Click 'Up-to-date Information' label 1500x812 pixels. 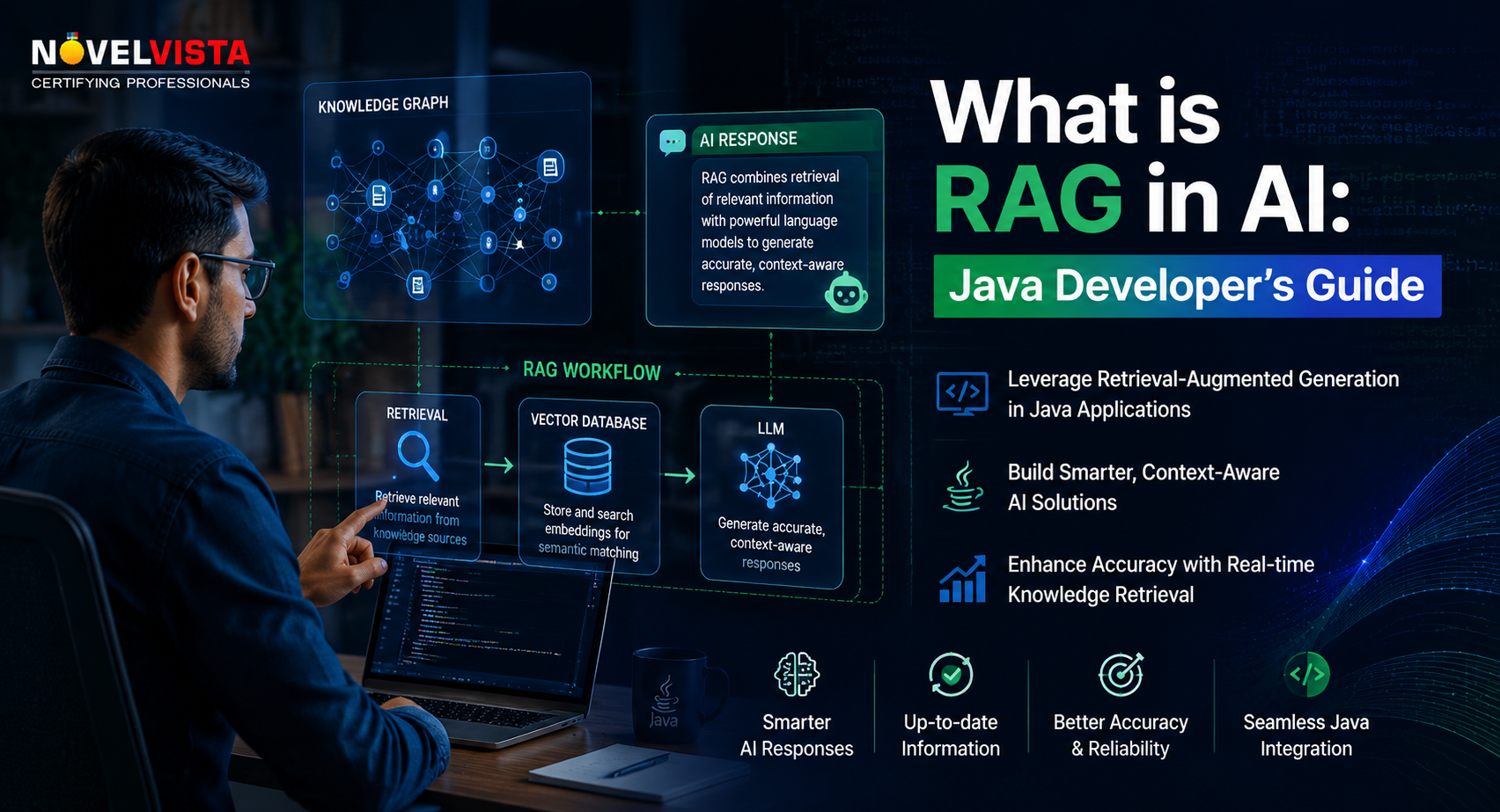(x=951, y=735)
